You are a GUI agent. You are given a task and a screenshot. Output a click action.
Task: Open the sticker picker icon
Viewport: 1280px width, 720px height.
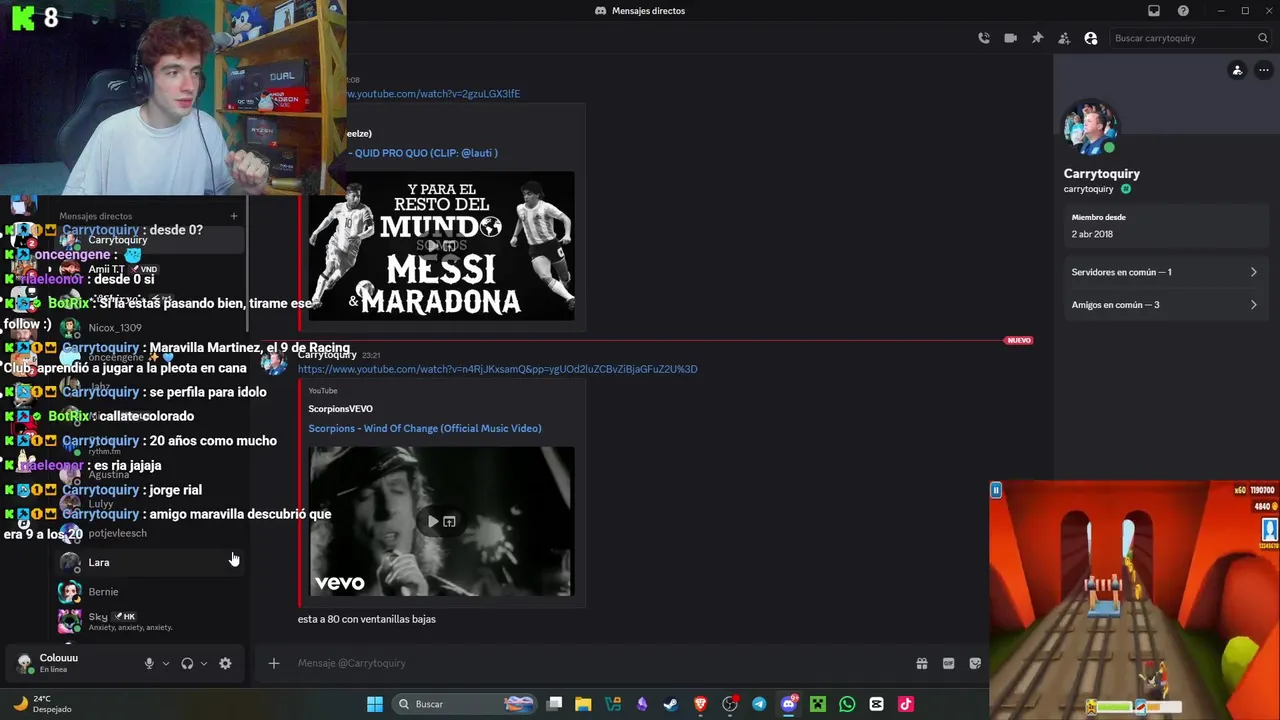coord(975,663)
